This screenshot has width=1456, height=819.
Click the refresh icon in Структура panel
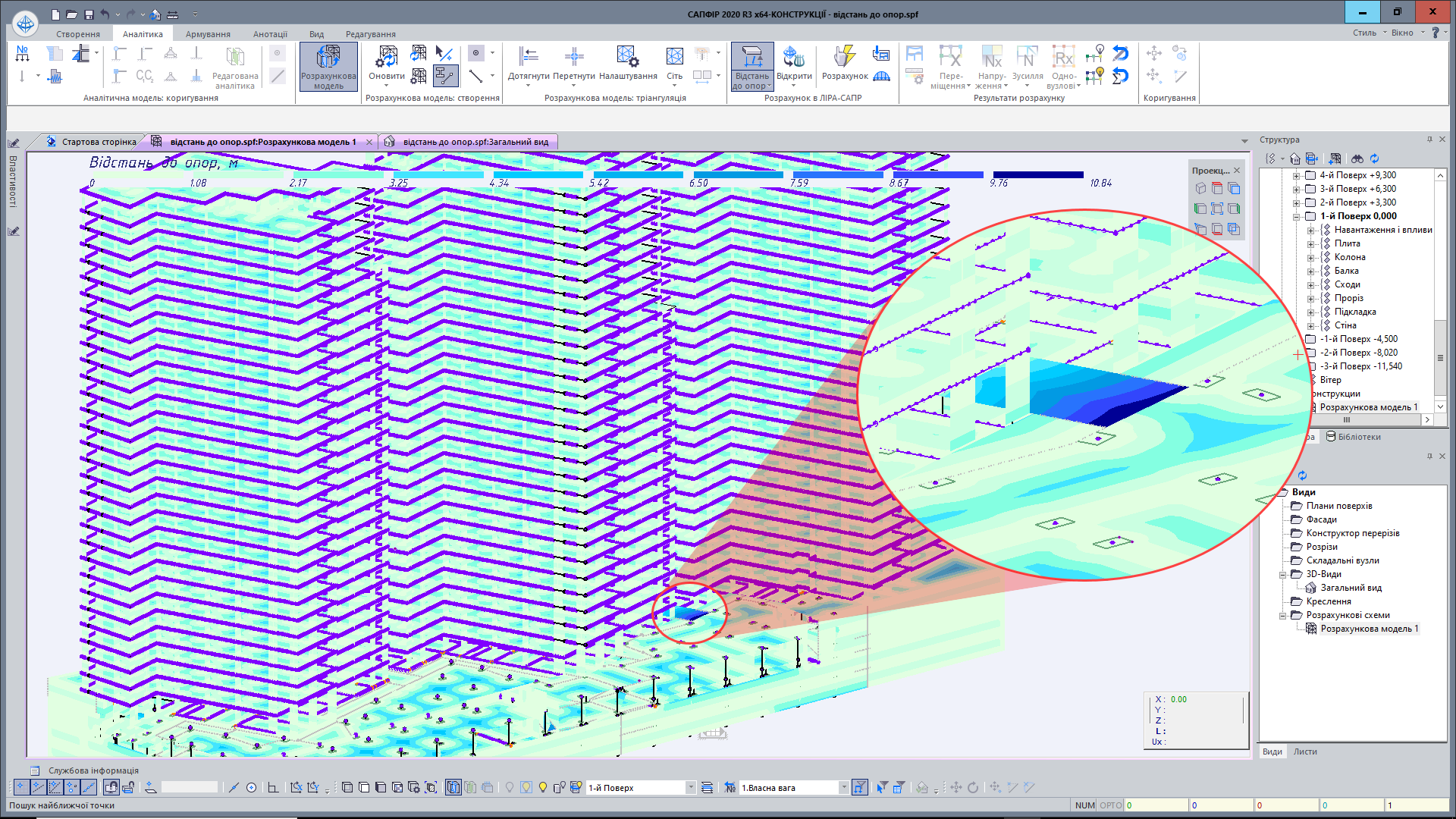coord(1374,158)
